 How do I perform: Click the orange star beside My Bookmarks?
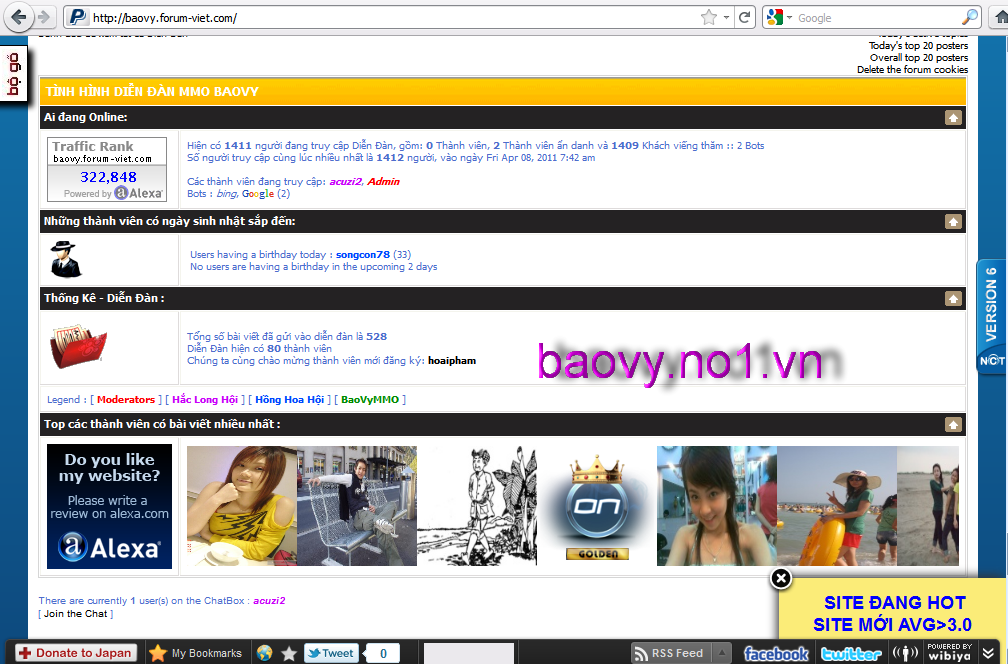158,653
